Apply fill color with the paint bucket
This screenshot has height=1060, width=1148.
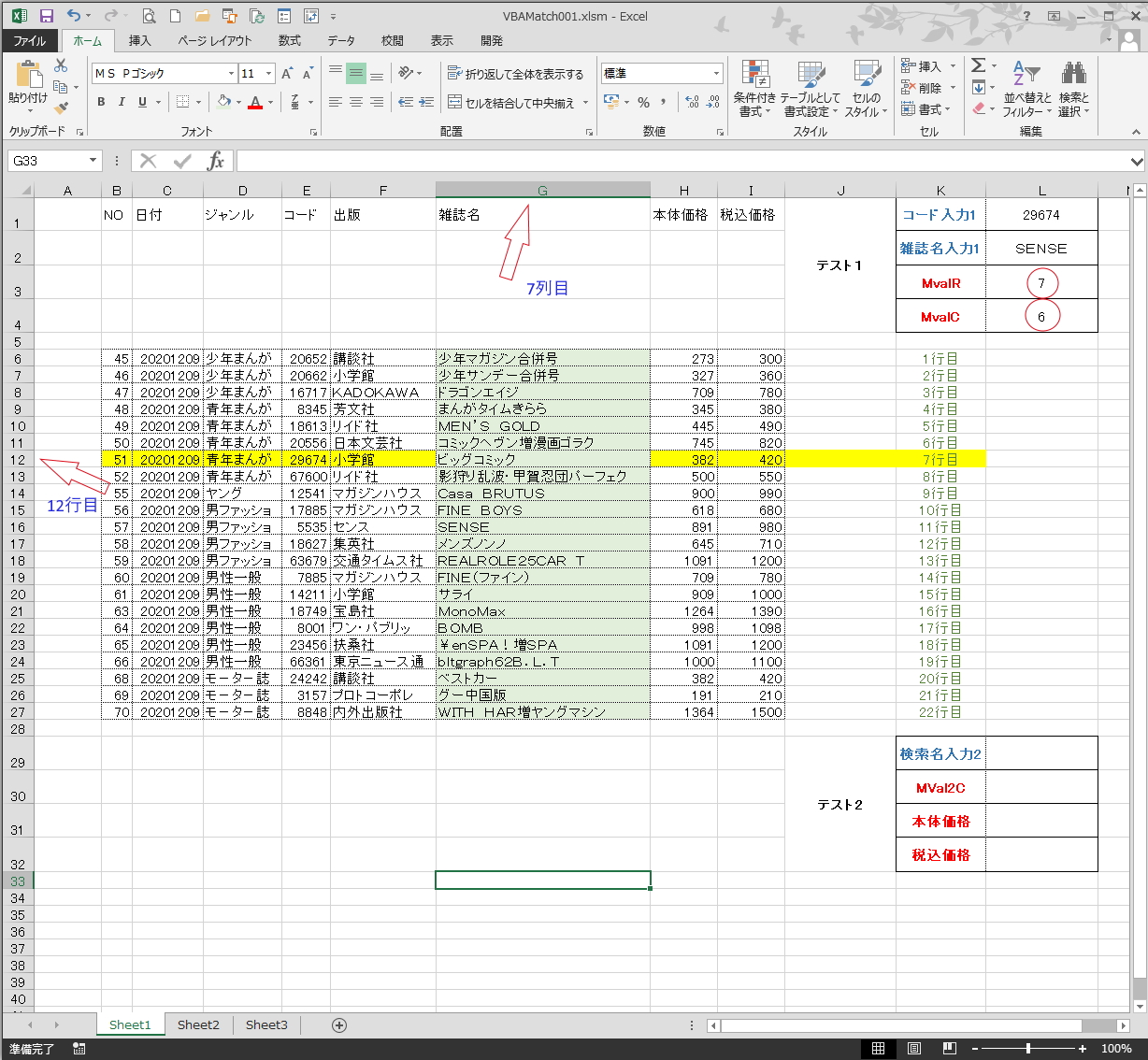(223, 102)
